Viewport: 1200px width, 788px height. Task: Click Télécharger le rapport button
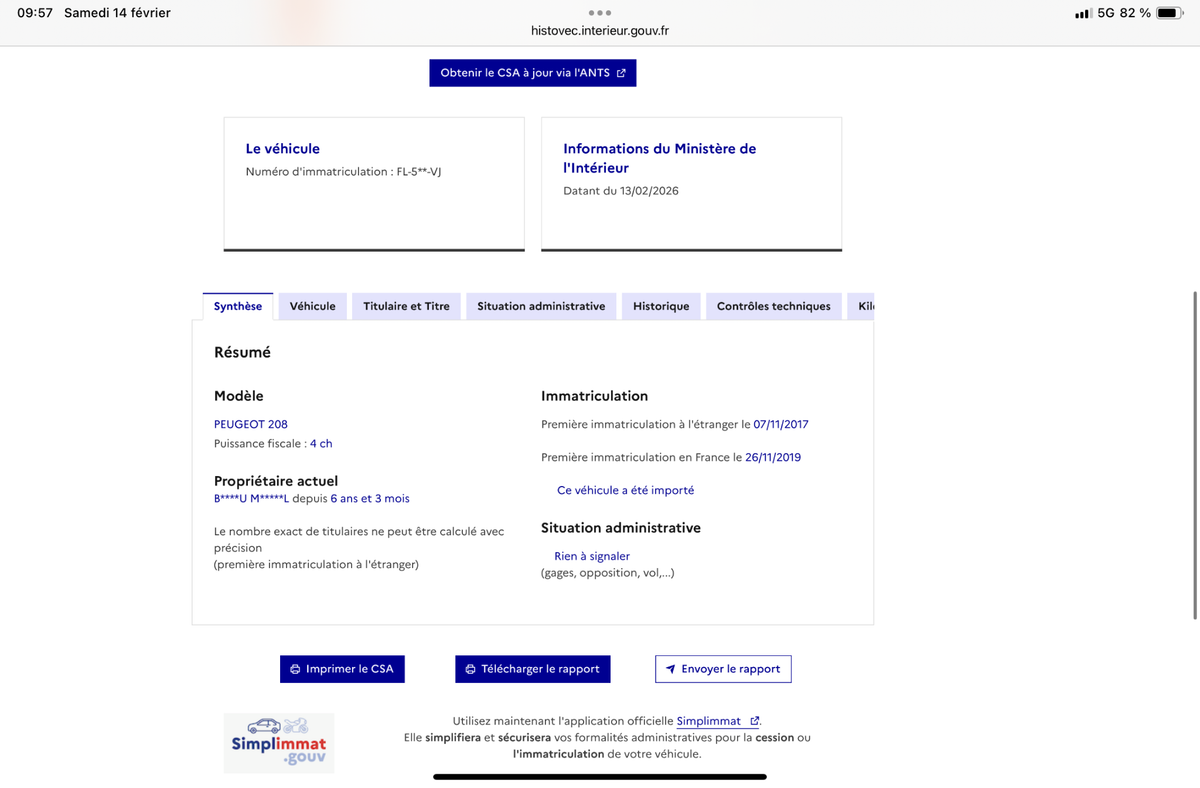(x=532, y=669)
